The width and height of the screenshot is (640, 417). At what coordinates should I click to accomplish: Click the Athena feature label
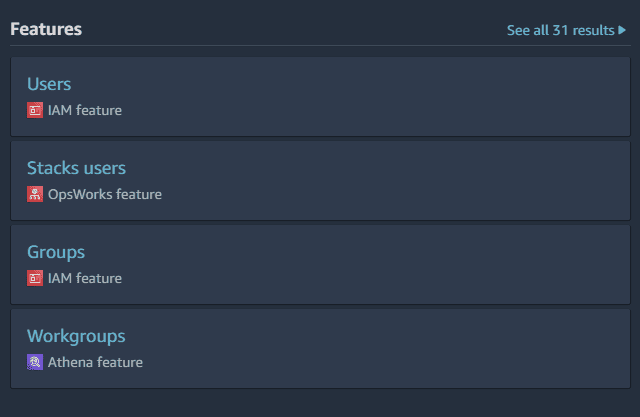(x=95, y=362)
